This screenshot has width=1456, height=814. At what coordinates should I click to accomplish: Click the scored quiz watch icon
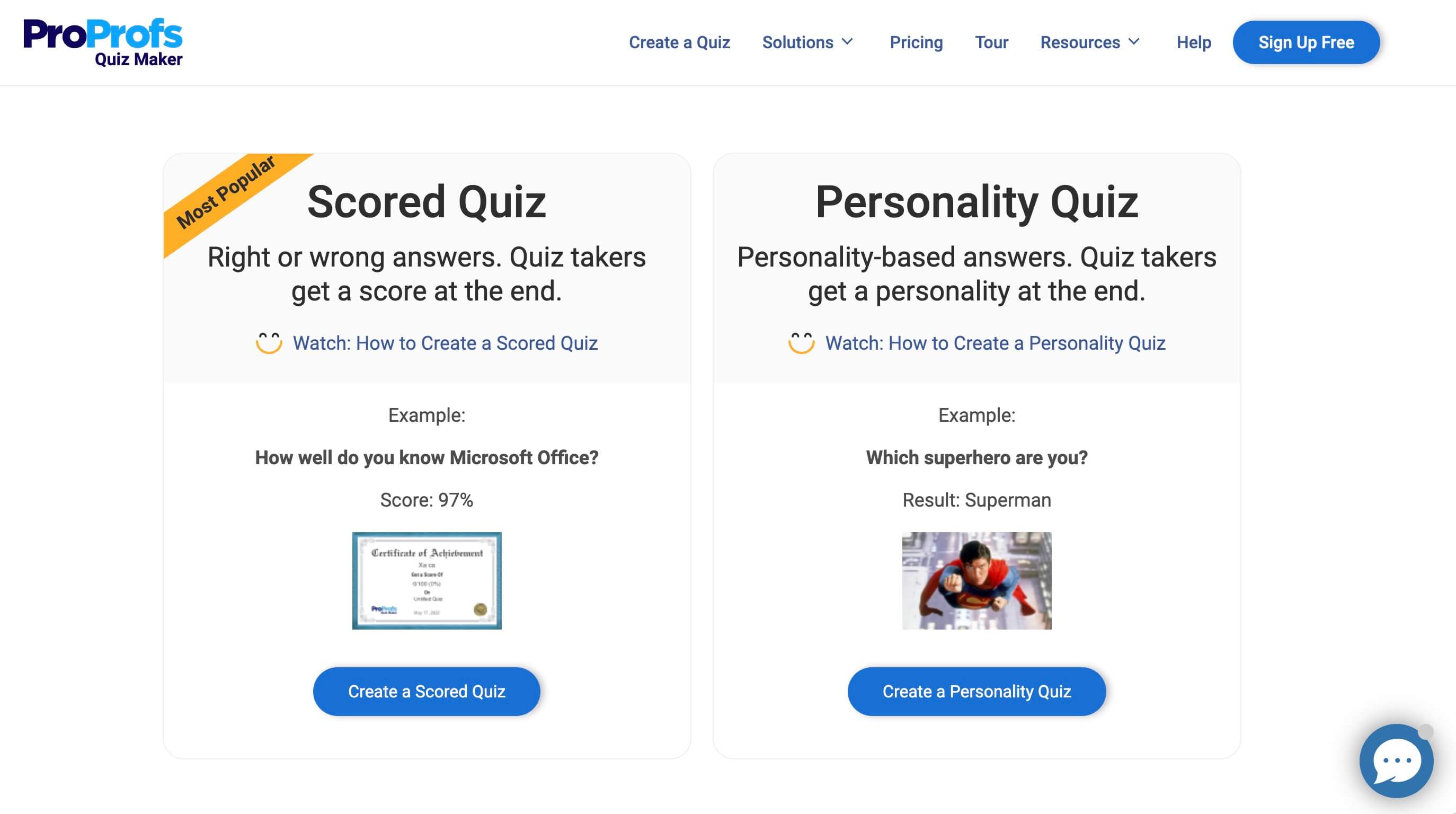click(268, 343)
